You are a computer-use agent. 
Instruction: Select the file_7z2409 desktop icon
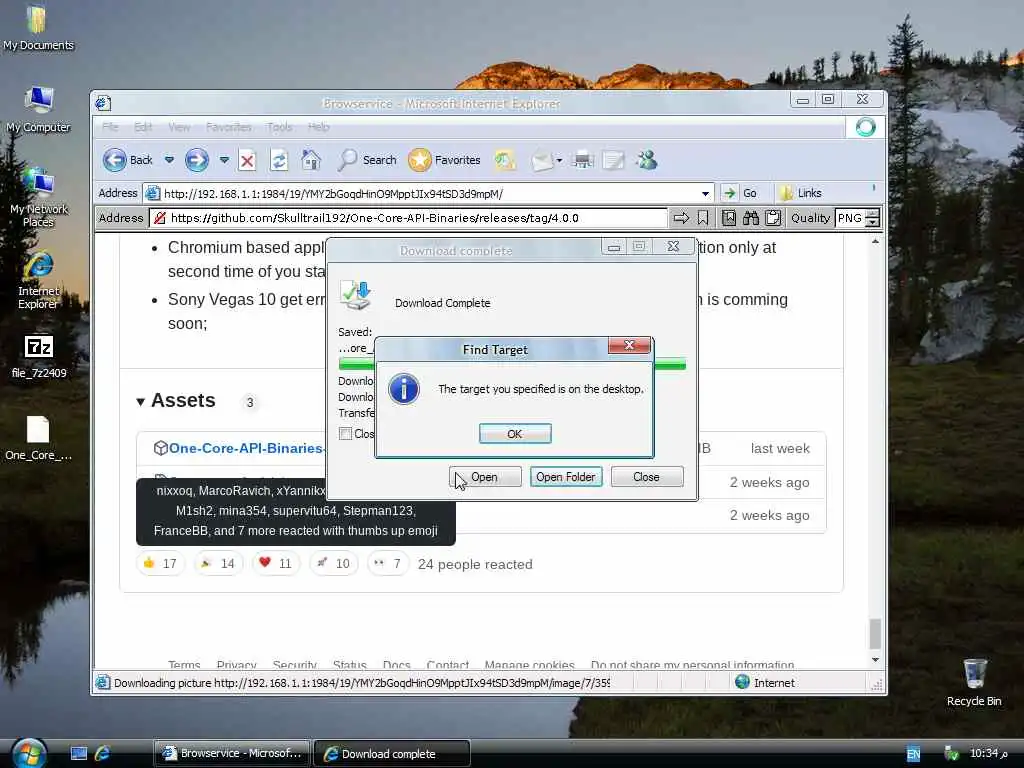coord(39,357)
